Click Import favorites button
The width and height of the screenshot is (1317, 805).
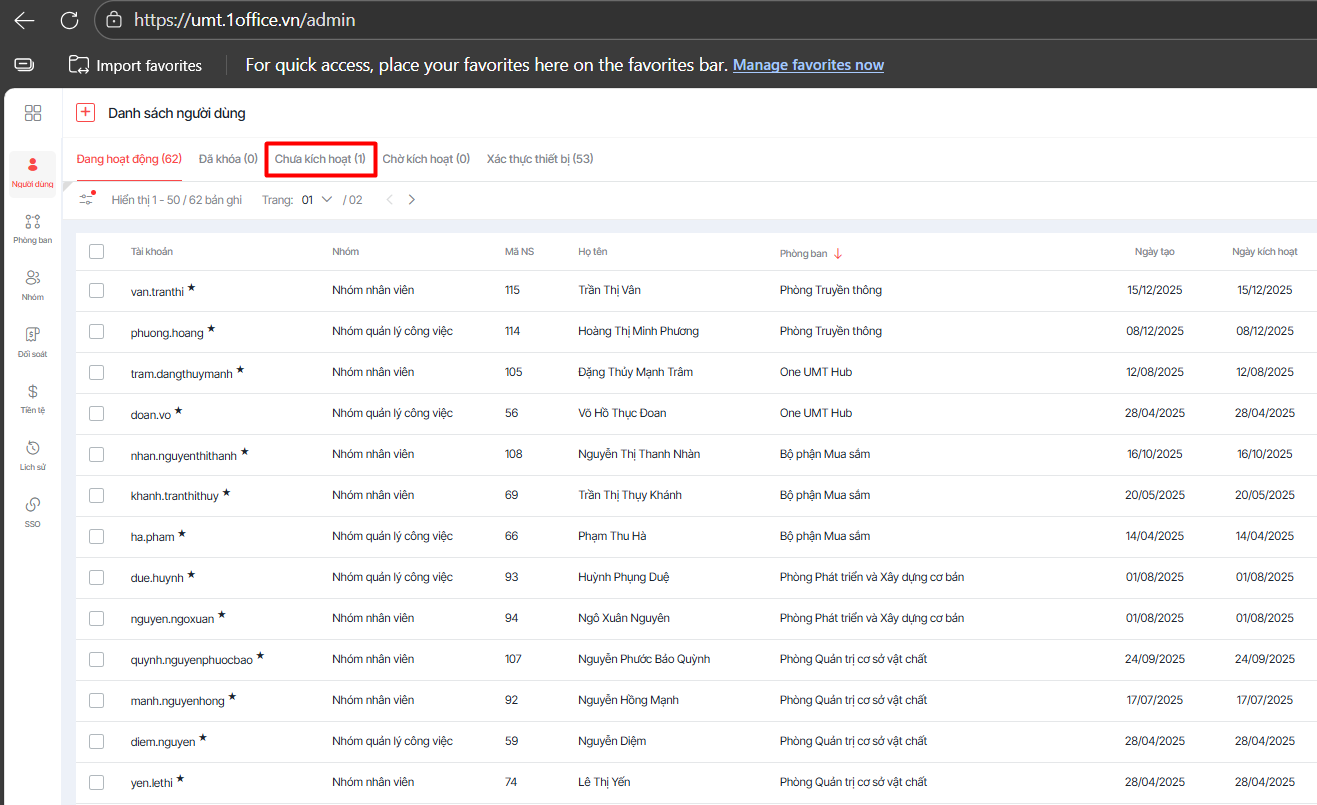click(x=136, y=65)
